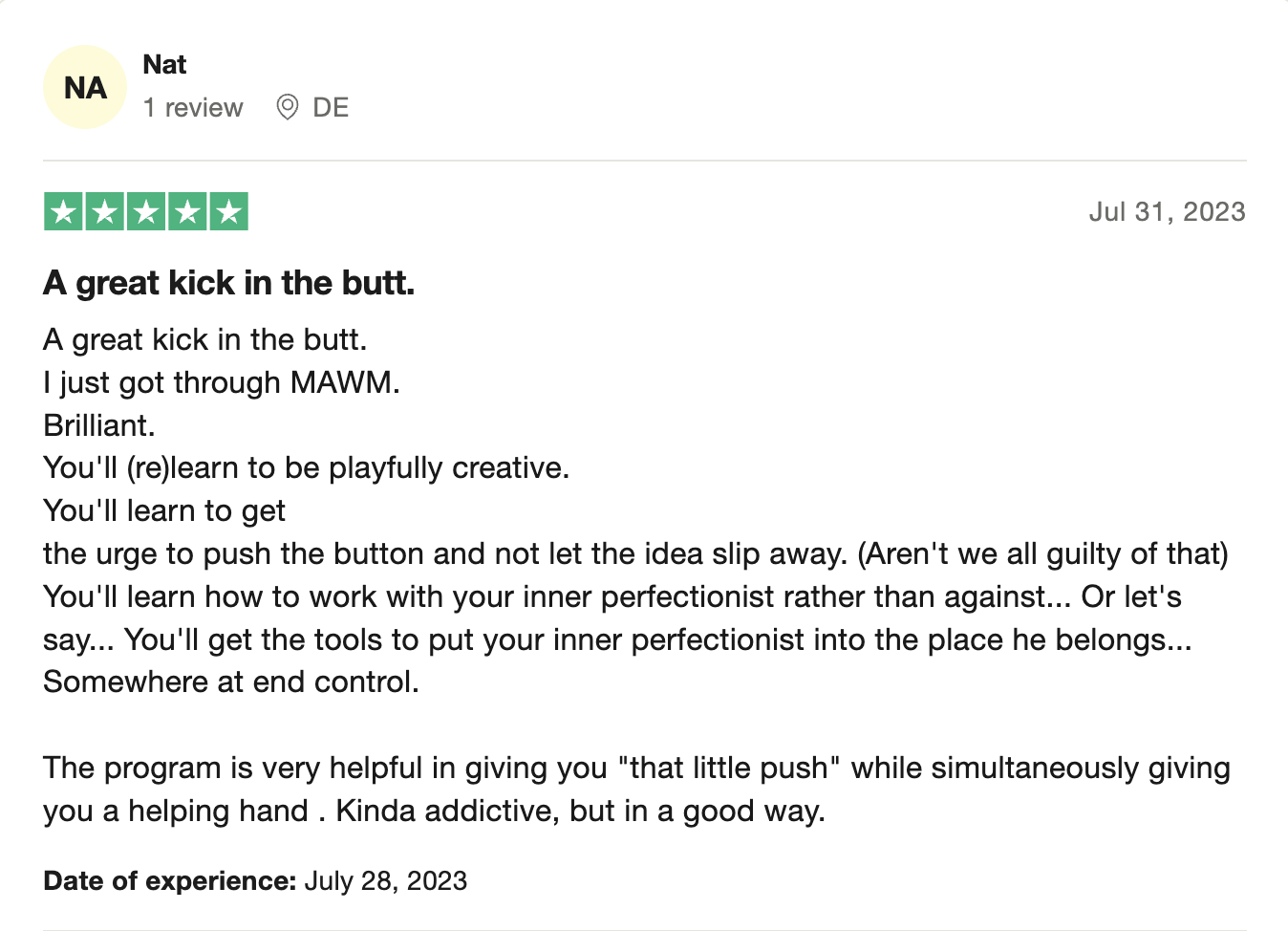Click the "Date of experience:" label
Image resolution: width=1288 pixels, height=931 pixels.
click(170, 880)
